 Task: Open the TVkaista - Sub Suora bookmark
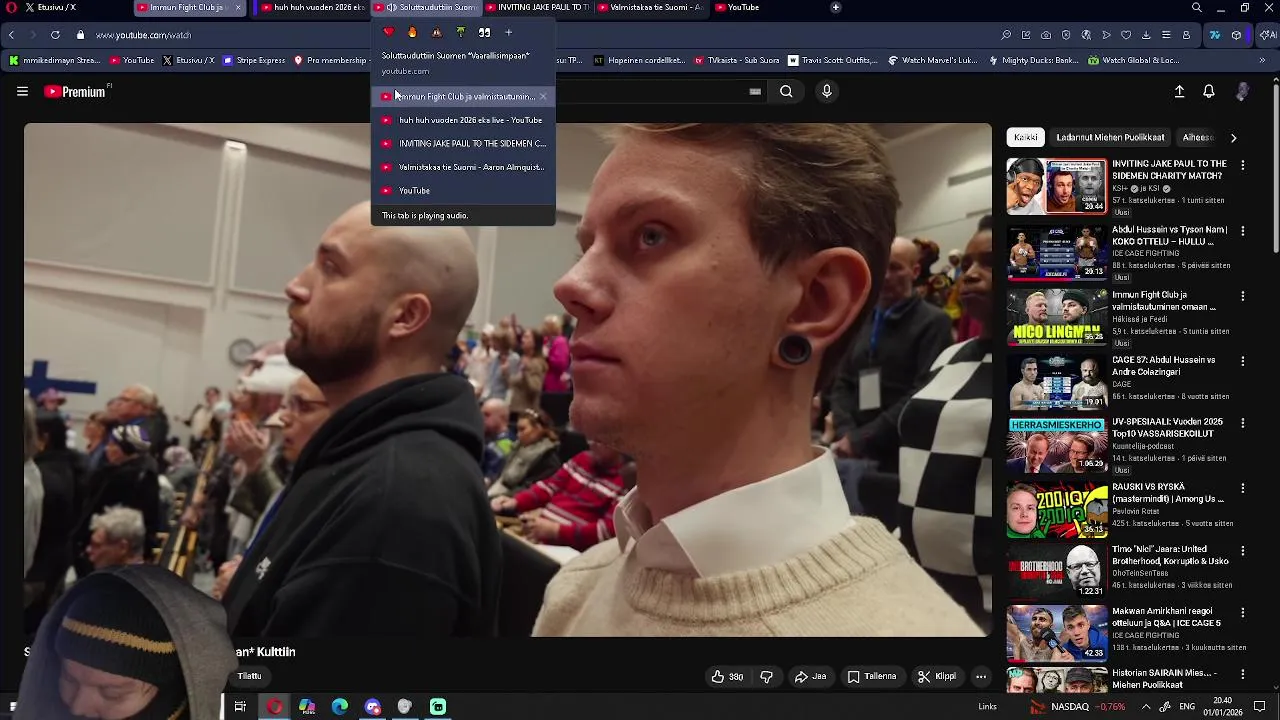coord(736,60)
